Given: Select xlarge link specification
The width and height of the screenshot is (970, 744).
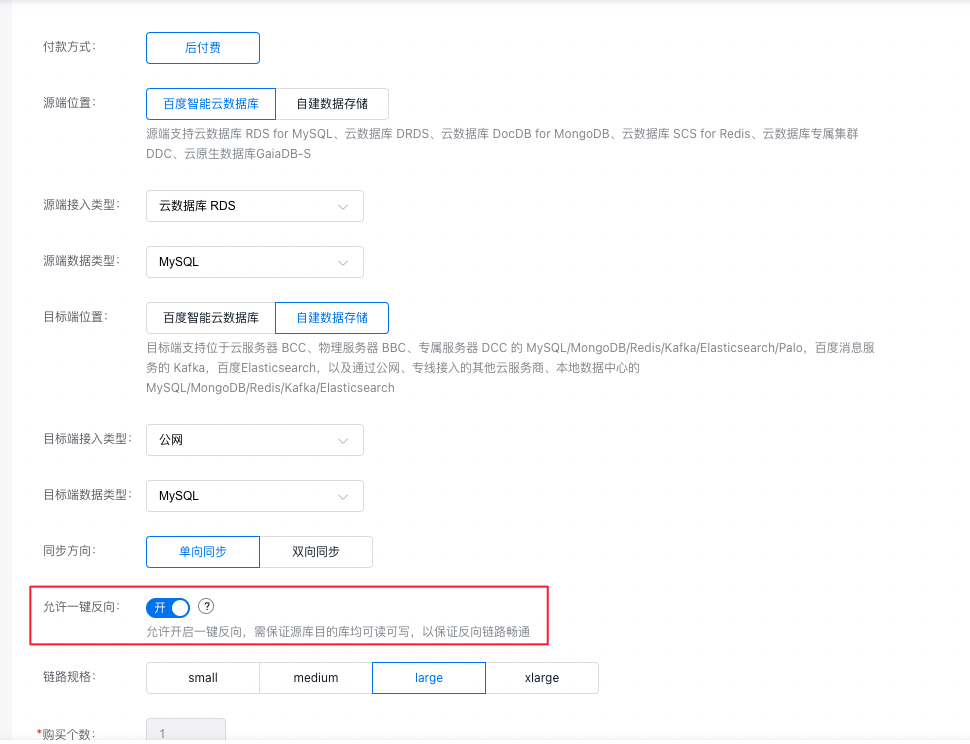Looking at the screenshot, I should (x=541, y=678).
